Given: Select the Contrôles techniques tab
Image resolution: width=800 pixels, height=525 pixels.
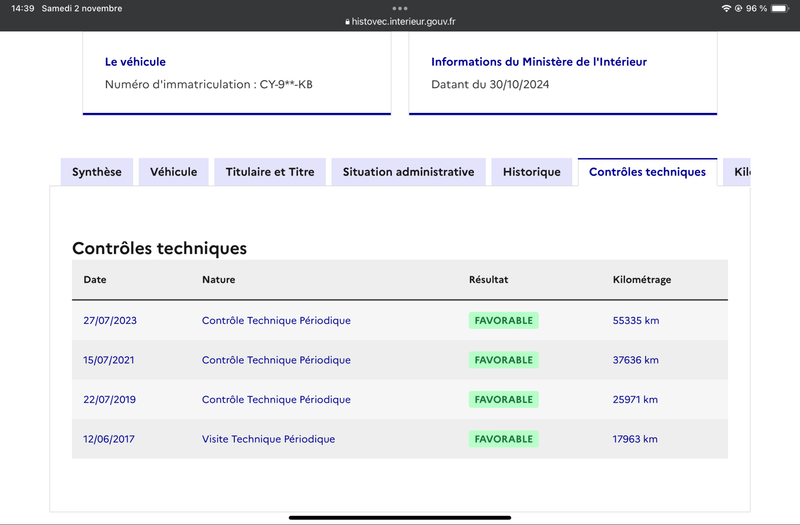Looking at the screenshot, I should [647, 172].
